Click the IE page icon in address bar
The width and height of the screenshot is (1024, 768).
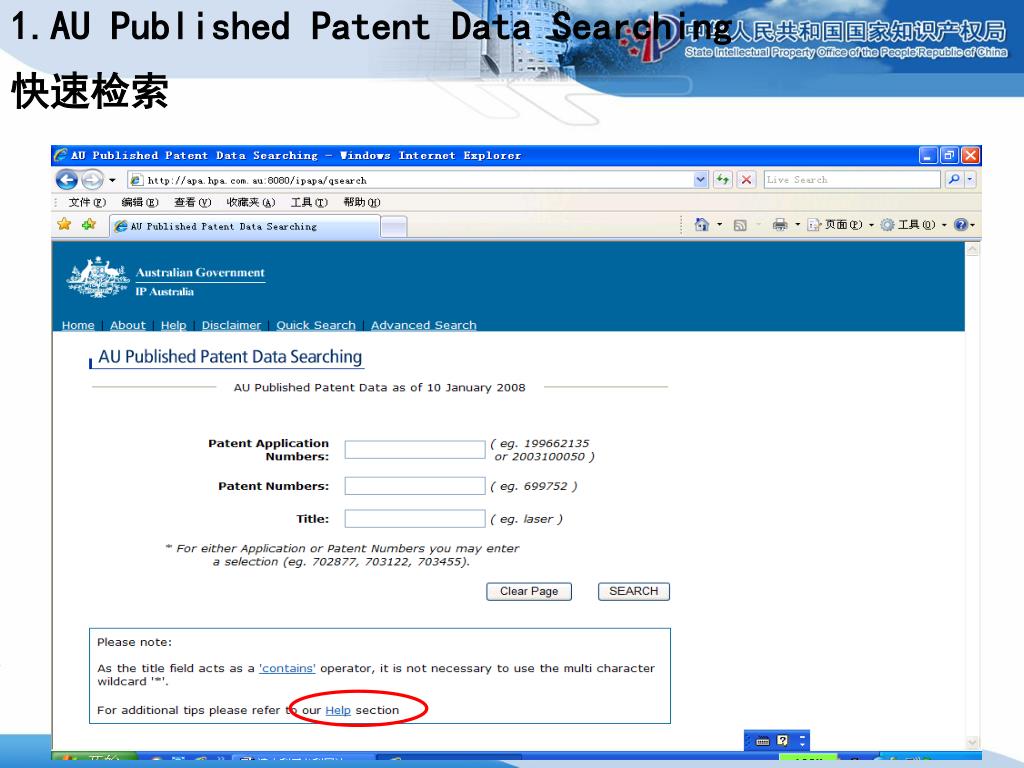136,180
